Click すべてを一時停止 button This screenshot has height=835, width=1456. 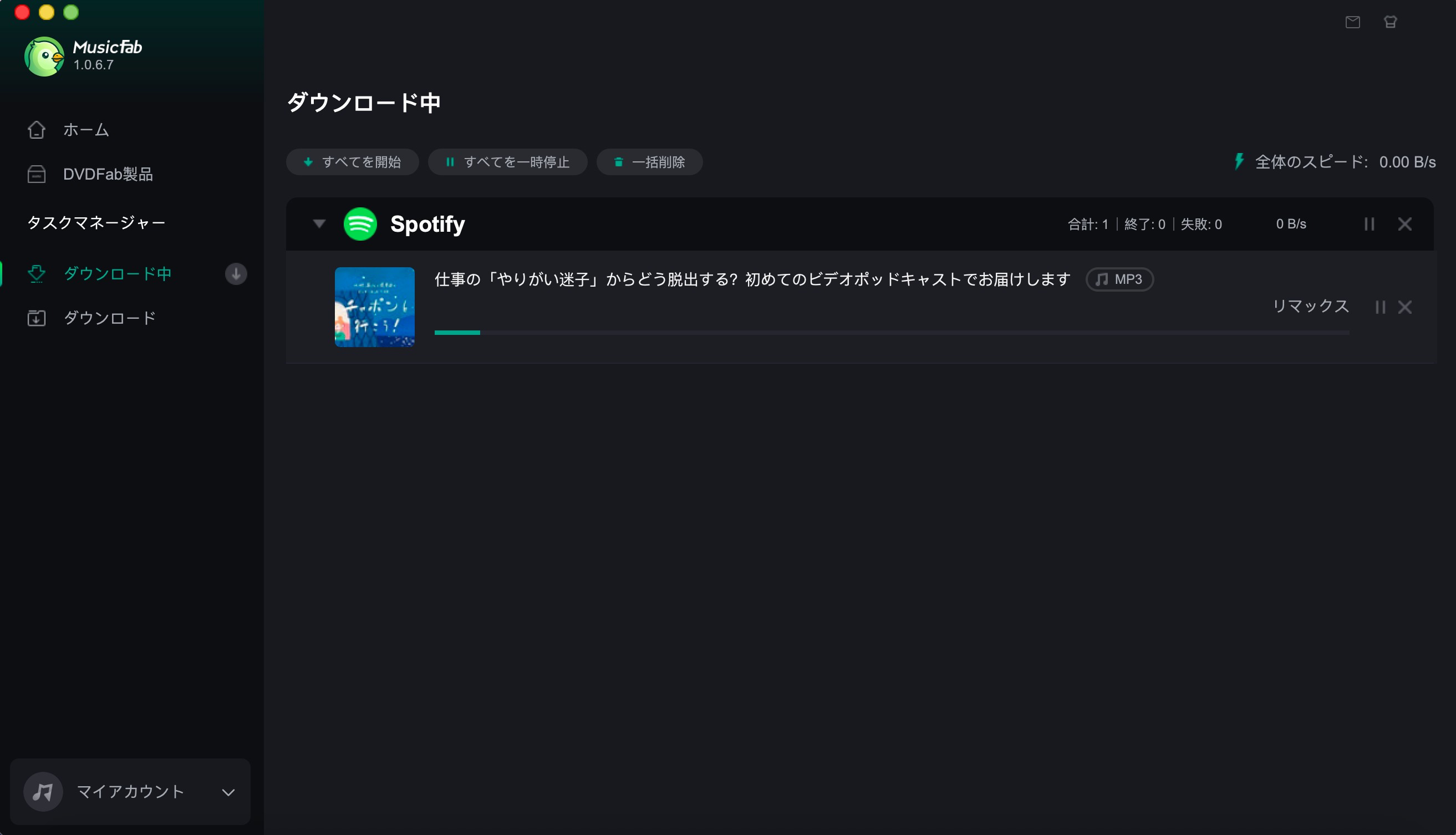(x=507, y=162)
